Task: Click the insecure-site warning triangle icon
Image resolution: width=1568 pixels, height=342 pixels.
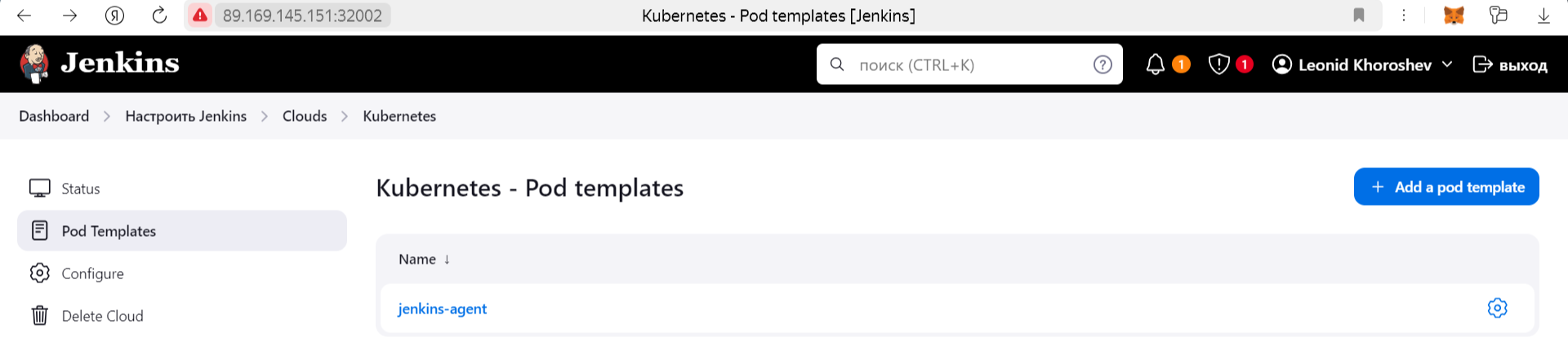Action: [199, 16]
